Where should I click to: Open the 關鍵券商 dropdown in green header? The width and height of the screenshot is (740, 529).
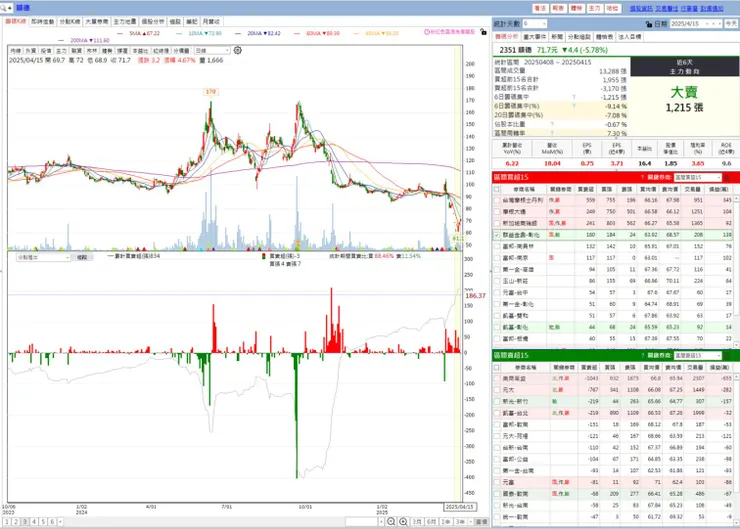coord(698,355)
